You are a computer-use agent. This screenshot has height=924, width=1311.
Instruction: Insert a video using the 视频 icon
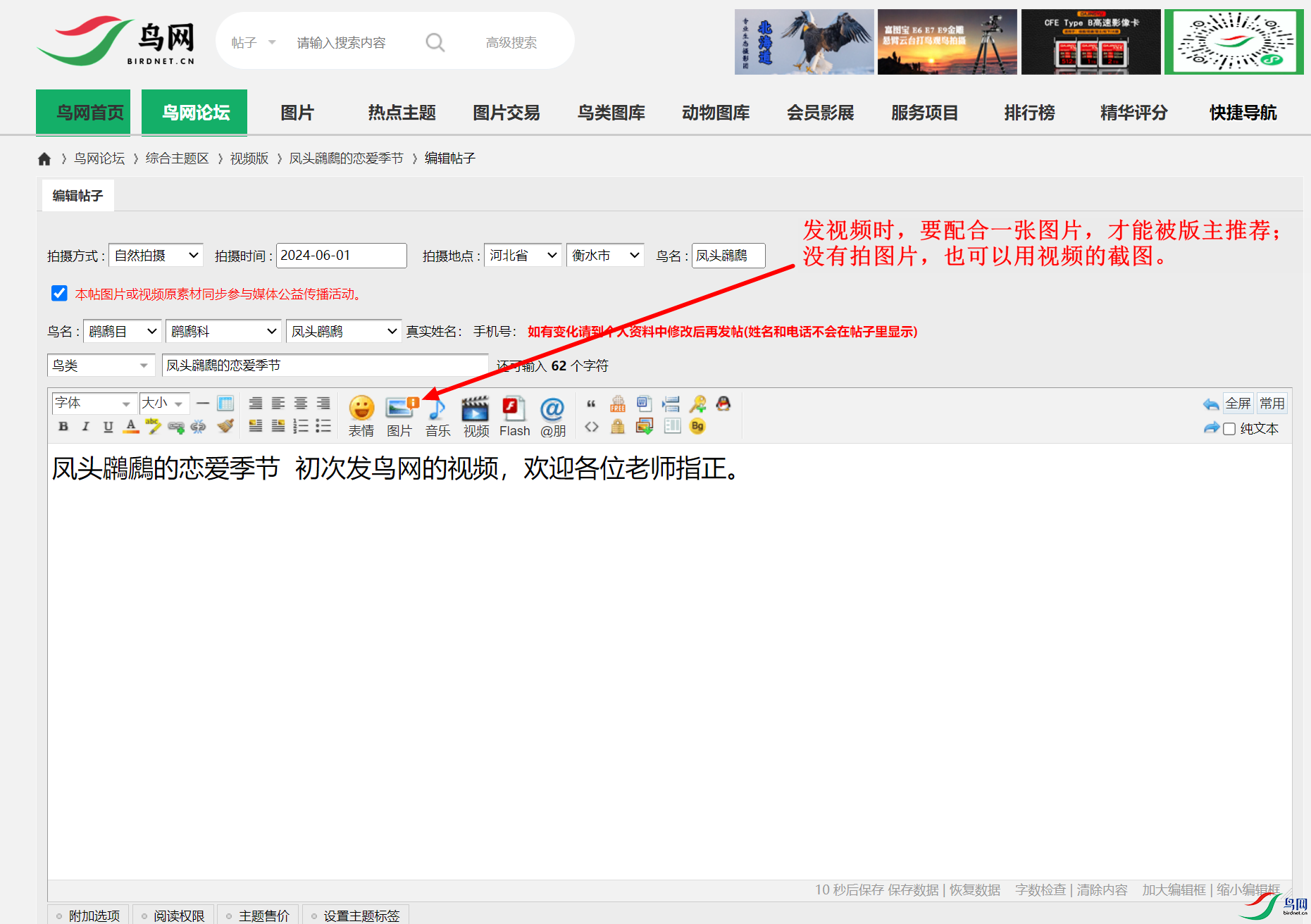[x=476, y=416]
